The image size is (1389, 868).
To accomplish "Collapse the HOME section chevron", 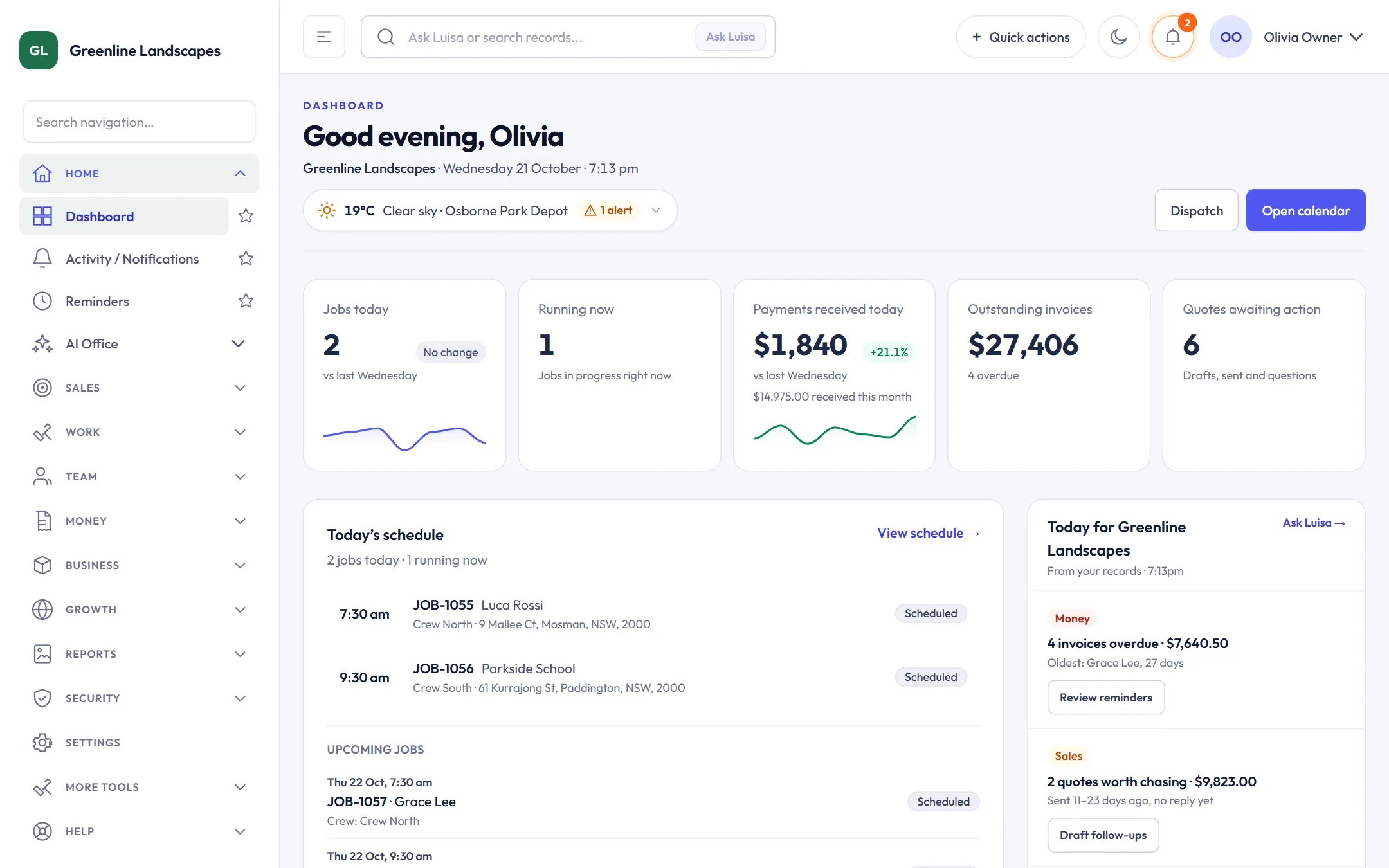I will pos(240,174).
